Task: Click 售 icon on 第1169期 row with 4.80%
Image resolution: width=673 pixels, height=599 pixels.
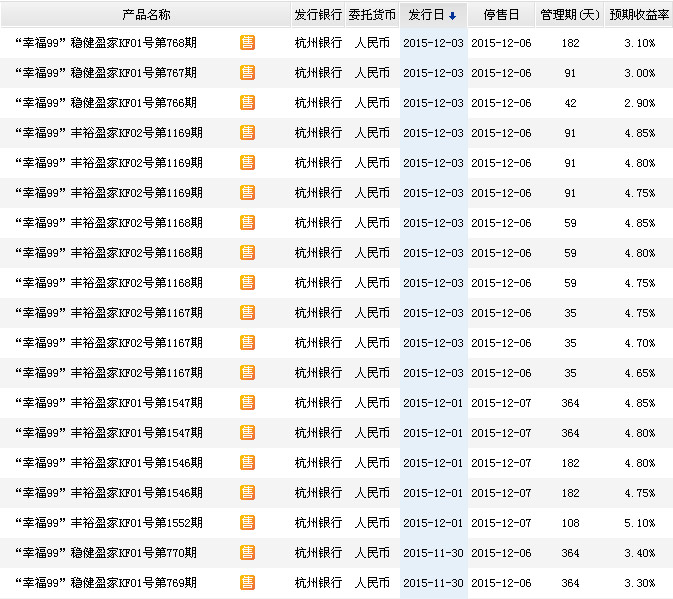Action: point(247,163)
